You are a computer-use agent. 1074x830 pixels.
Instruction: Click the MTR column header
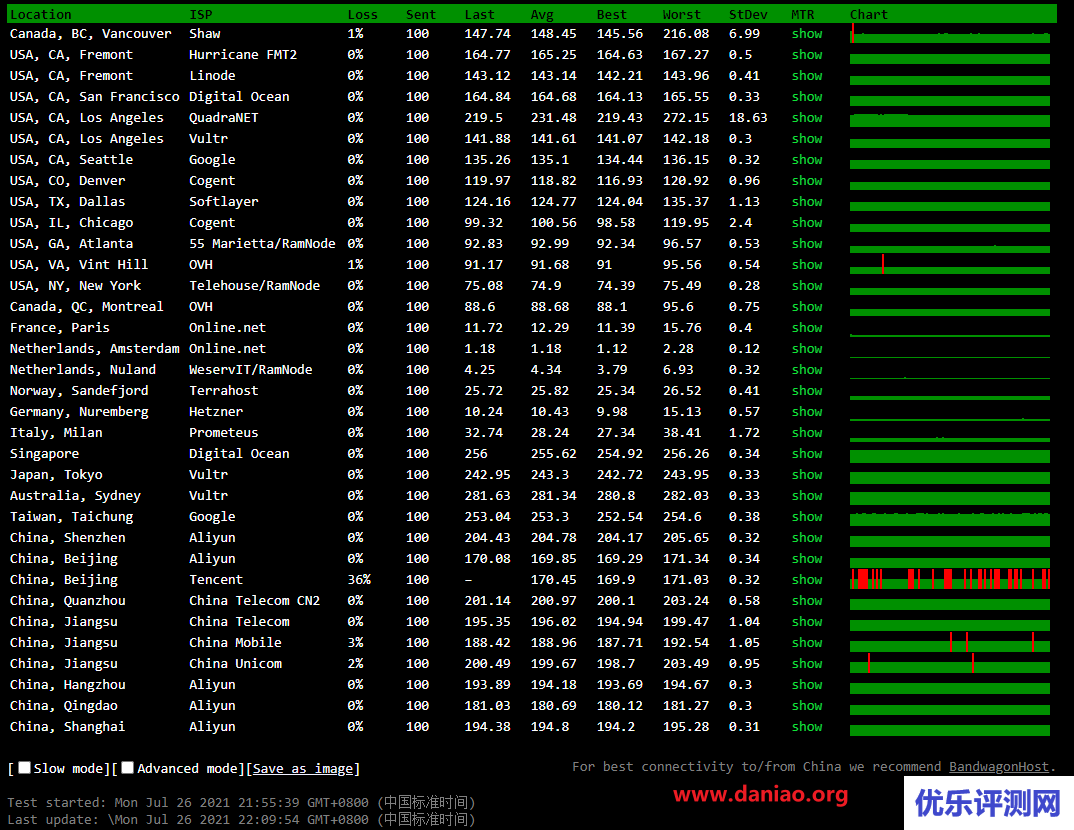(x=803, y=14)
